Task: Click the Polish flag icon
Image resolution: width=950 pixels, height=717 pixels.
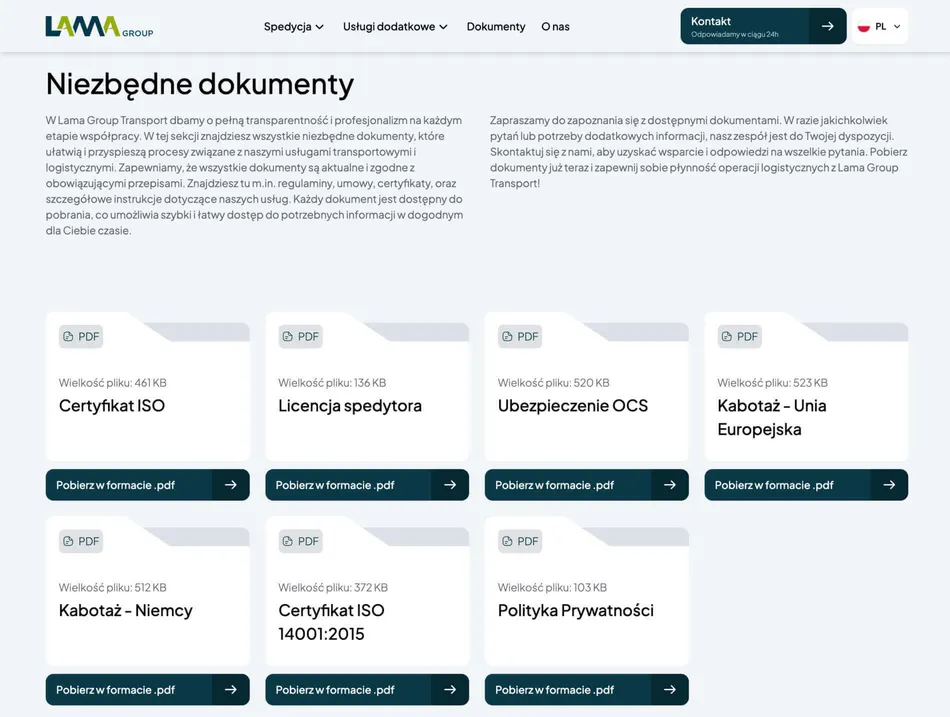Action: point(864,27)
